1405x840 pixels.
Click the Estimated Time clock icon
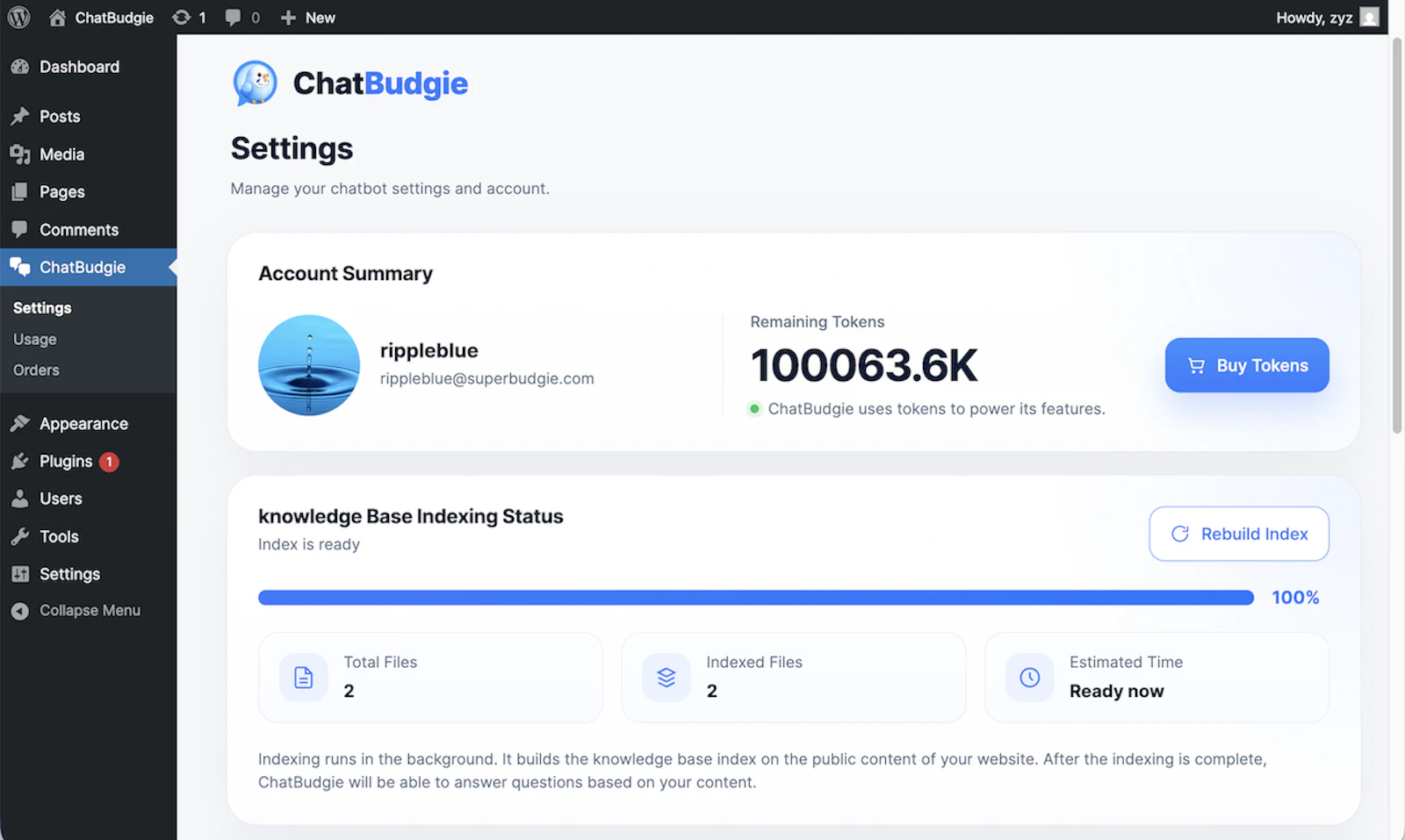(1030, 678)
